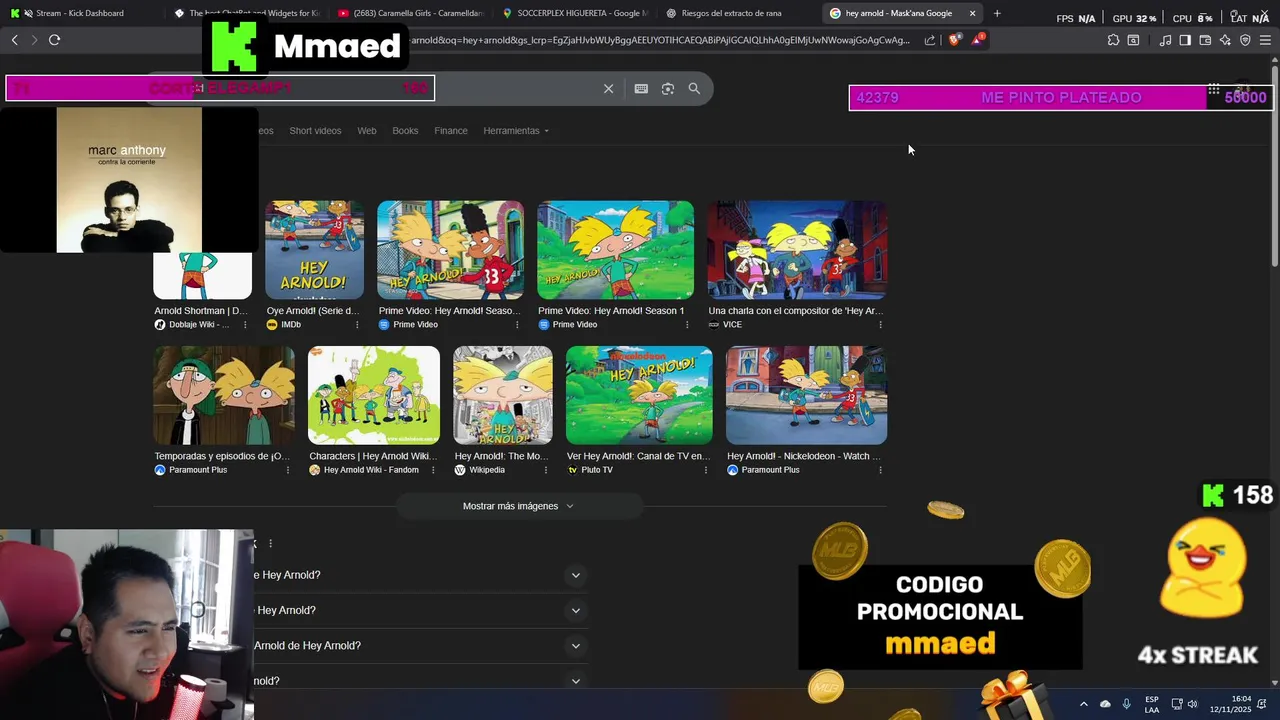Switch to Stream - Kick Dashboard tab
Image resolution: width=1280 pixels, height=720 pixels.
pos(80,13)
